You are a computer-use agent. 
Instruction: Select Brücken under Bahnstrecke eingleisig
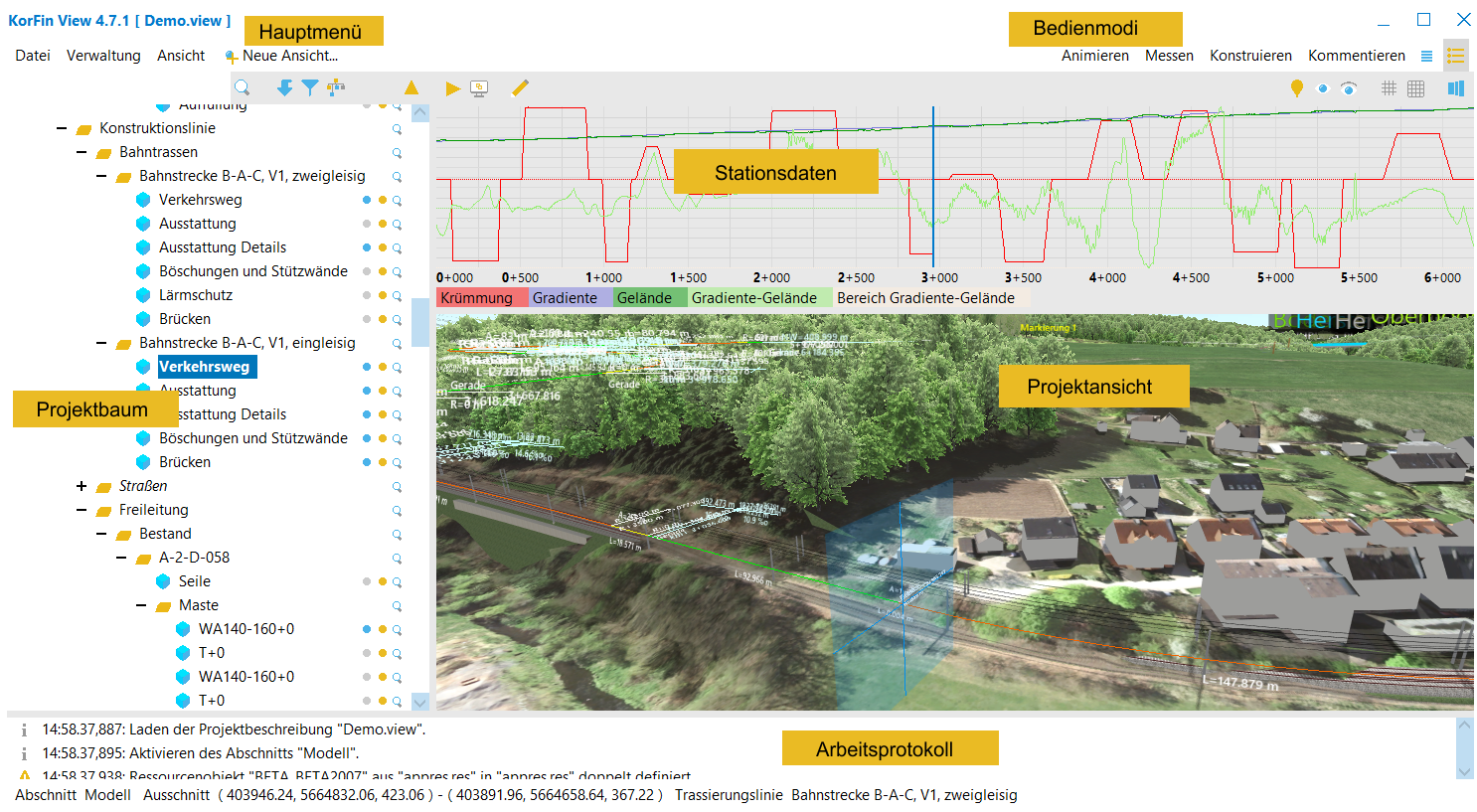(x=185, y=462)
